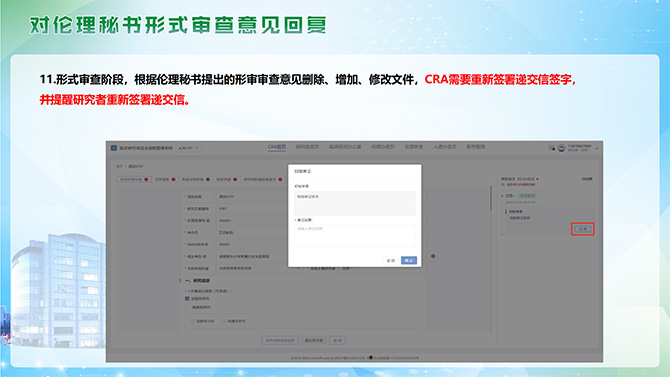This screenshot has width=670, height=377.
Task: Open the 人遗办首页 nav tab
Action: point(444,147)
